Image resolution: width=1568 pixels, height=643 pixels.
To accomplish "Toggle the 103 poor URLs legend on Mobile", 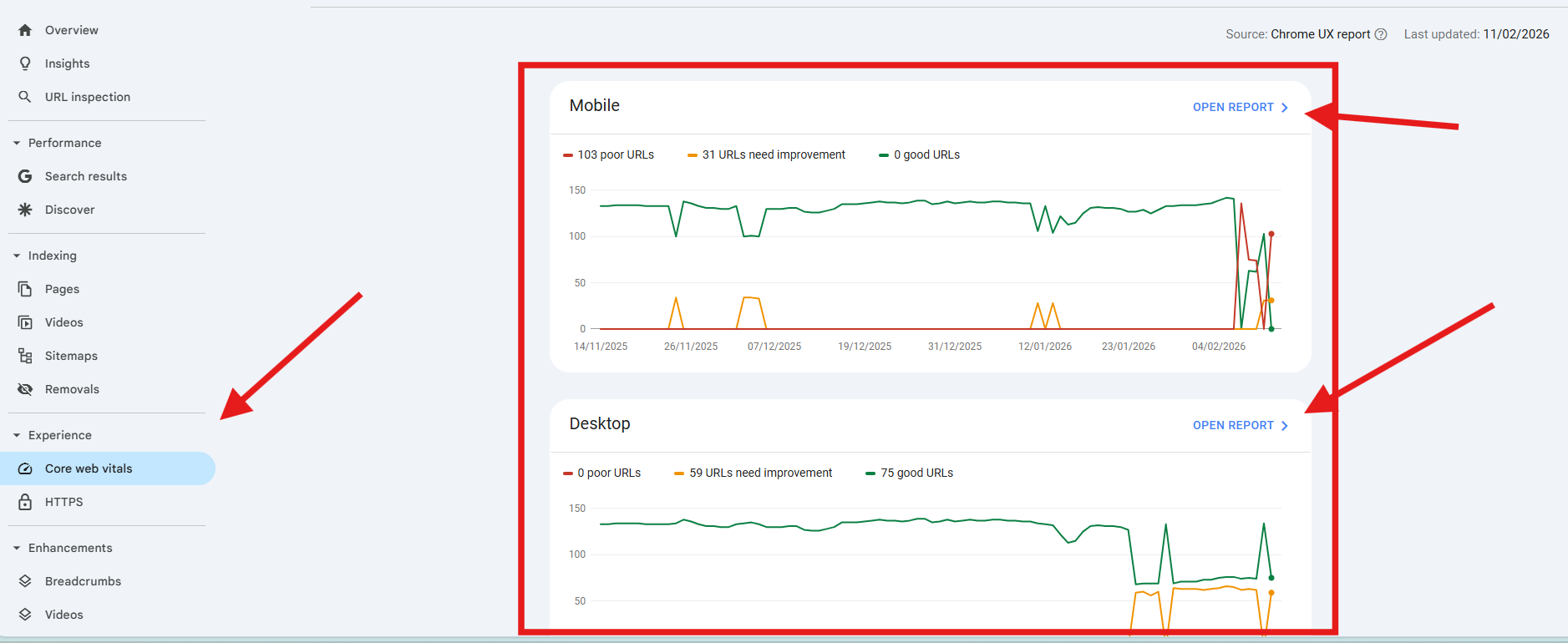I will [609, 154].
